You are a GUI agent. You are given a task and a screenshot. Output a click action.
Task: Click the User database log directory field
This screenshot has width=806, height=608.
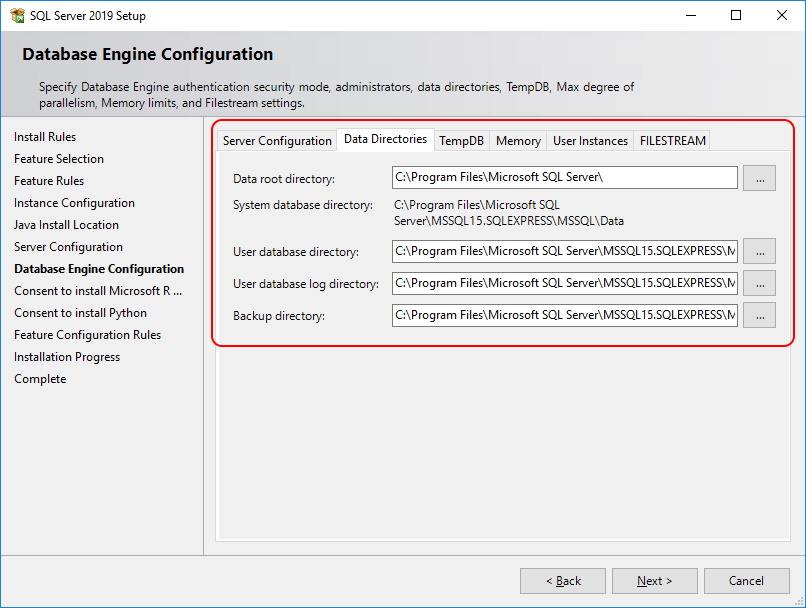tap(564, 283)
